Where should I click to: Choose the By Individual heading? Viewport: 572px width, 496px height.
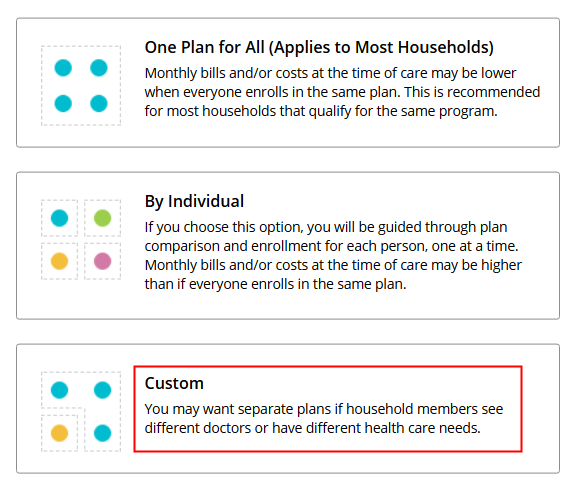194,201
